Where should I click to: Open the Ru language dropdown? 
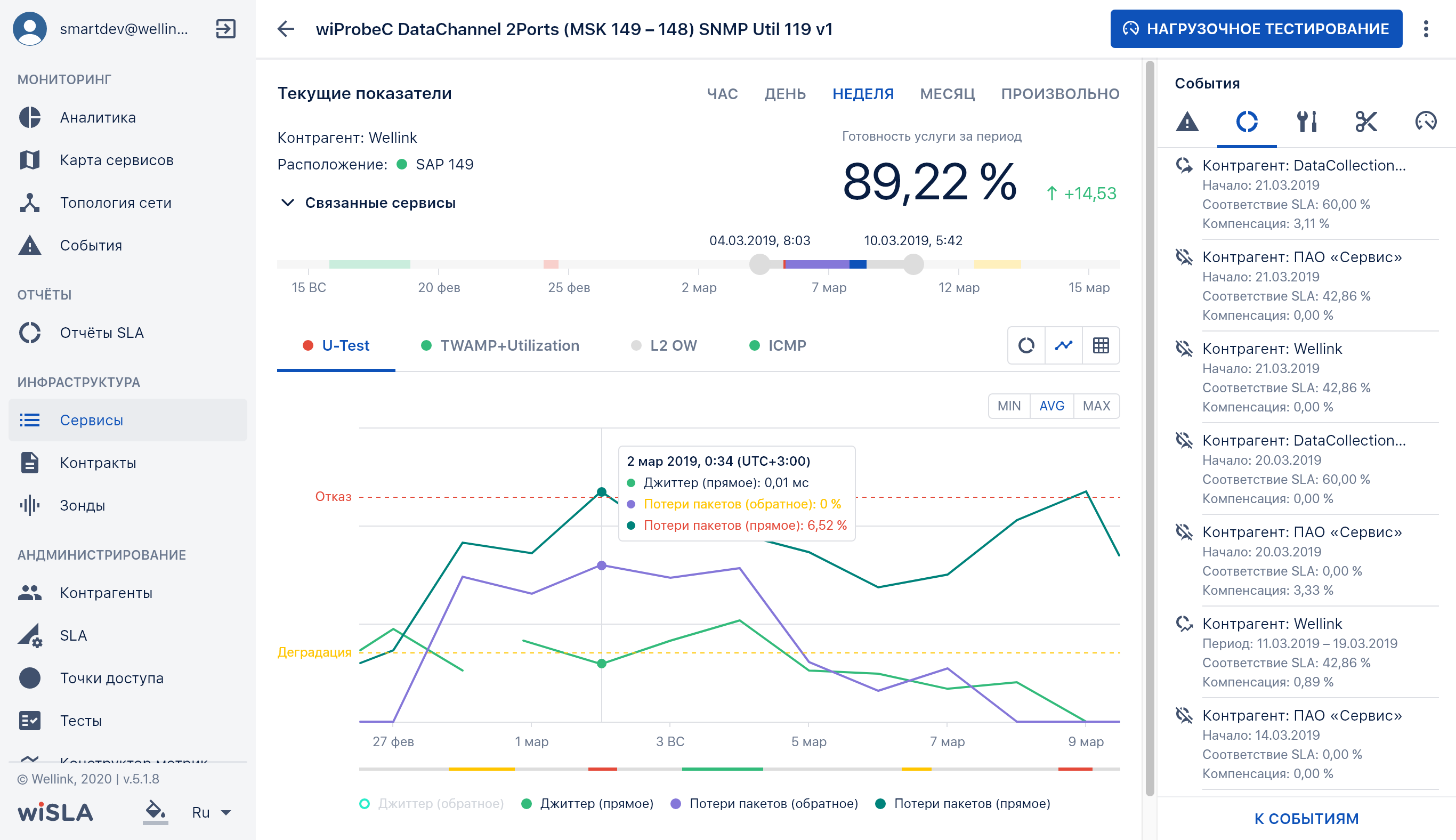(x=211, y=812)
